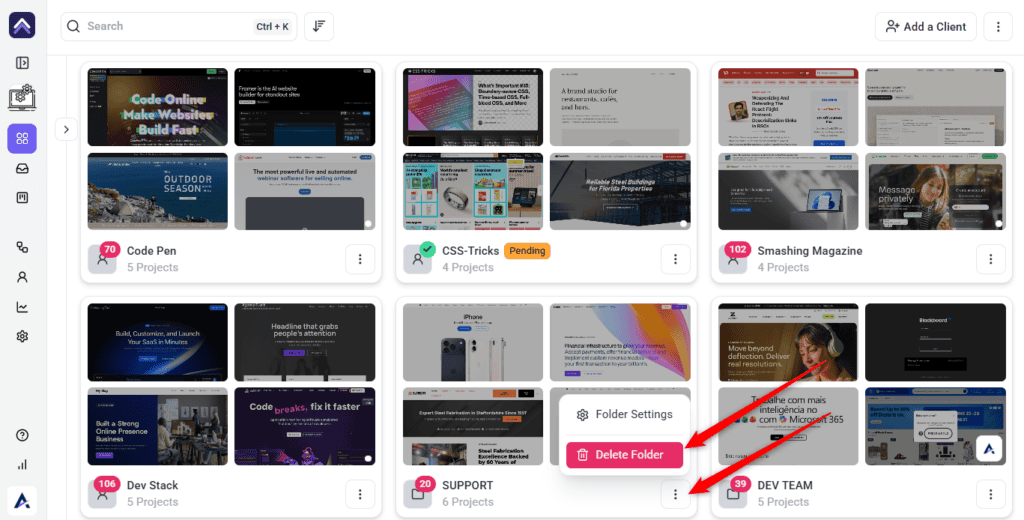The width and height of the screenshot is (1024, 520).
Task: Open the Outdoor Season thumbnail in Code Pen
Action: (x=157, y=191)
